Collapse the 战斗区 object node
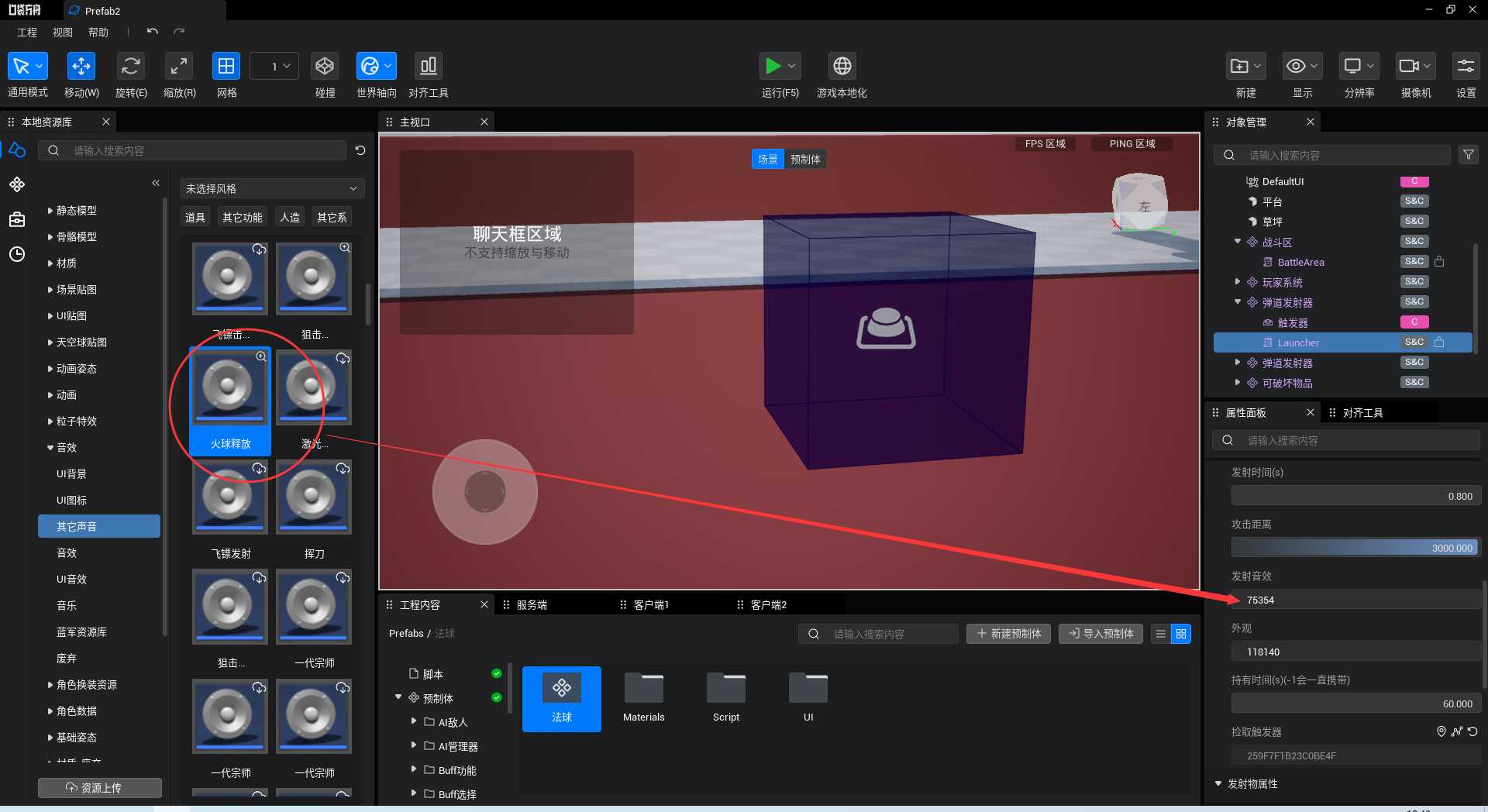The width and height of the screenshot is (1488, 812). point(1238,242)
